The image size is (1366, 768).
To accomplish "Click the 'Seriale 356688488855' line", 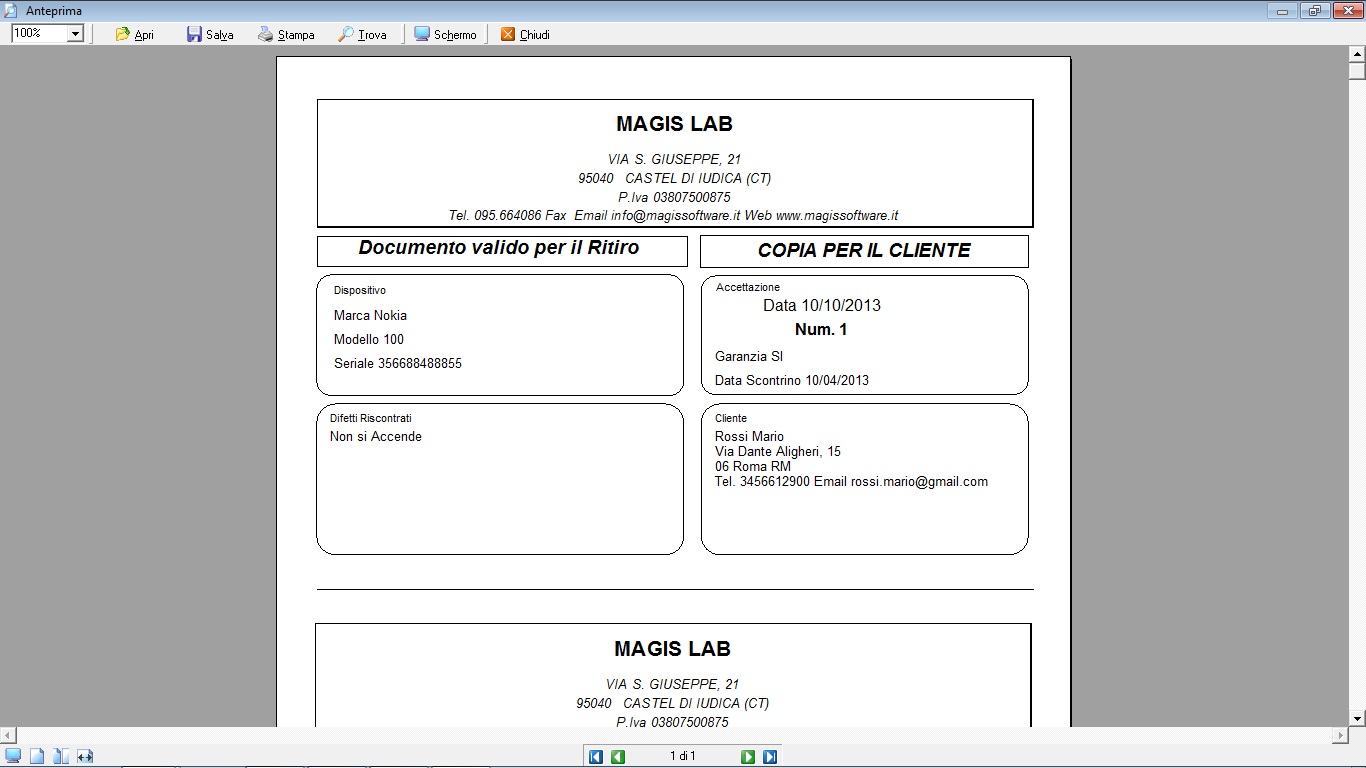I will point(398,363).
